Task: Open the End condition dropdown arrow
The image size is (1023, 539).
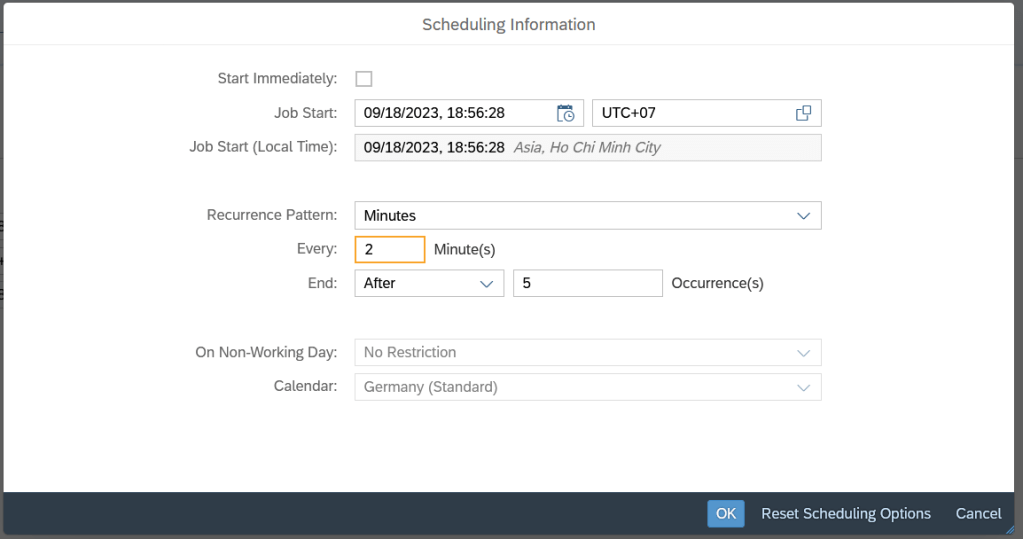Action: [487, 284]
